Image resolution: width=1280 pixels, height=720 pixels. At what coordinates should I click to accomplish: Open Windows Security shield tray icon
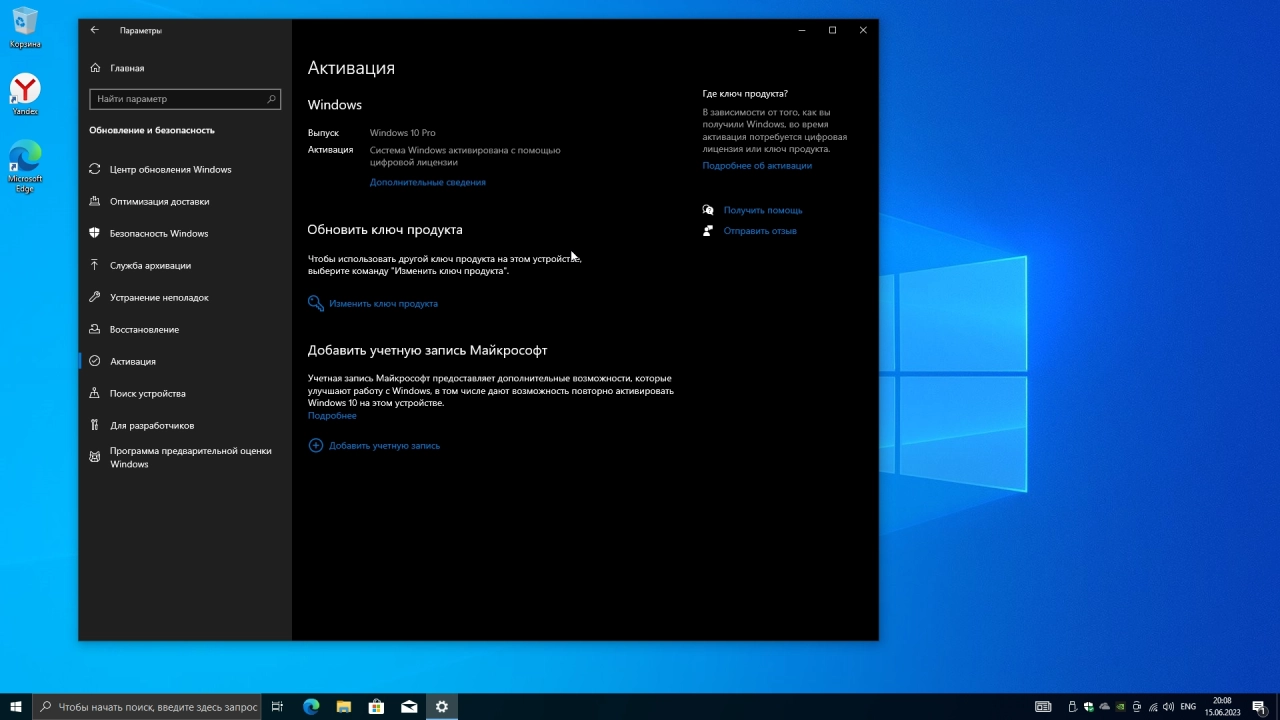pos(1088,706)
